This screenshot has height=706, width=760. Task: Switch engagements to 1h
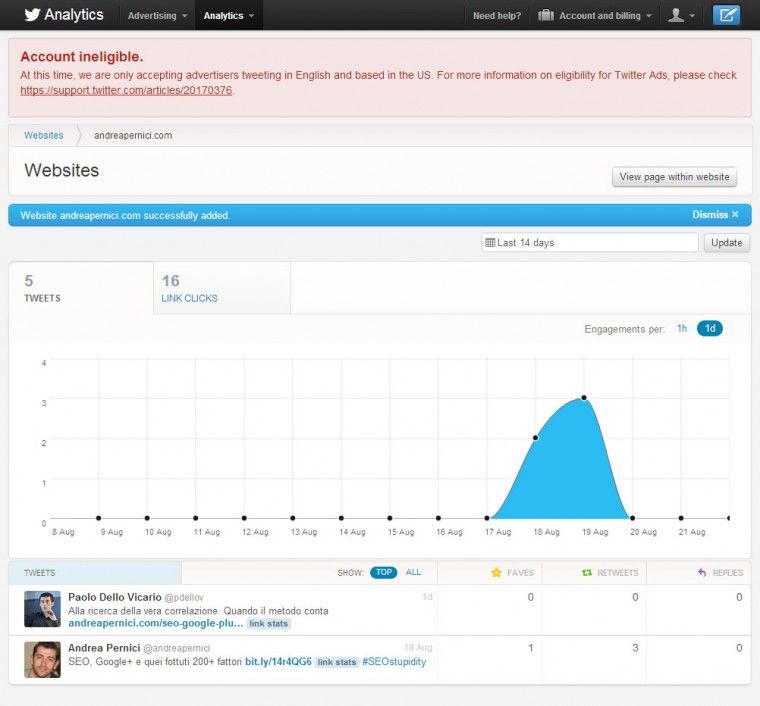(x=682, y=329)
